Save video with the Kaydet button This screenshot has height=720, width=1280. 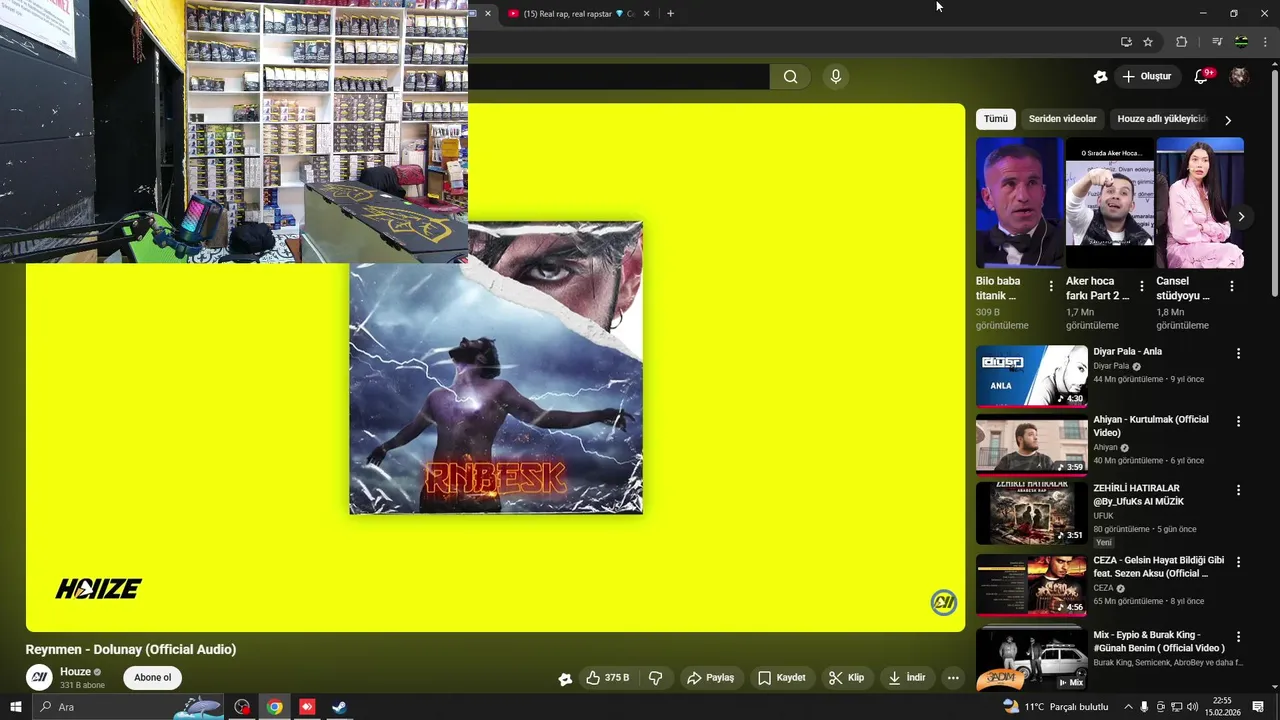pos(782,678)
